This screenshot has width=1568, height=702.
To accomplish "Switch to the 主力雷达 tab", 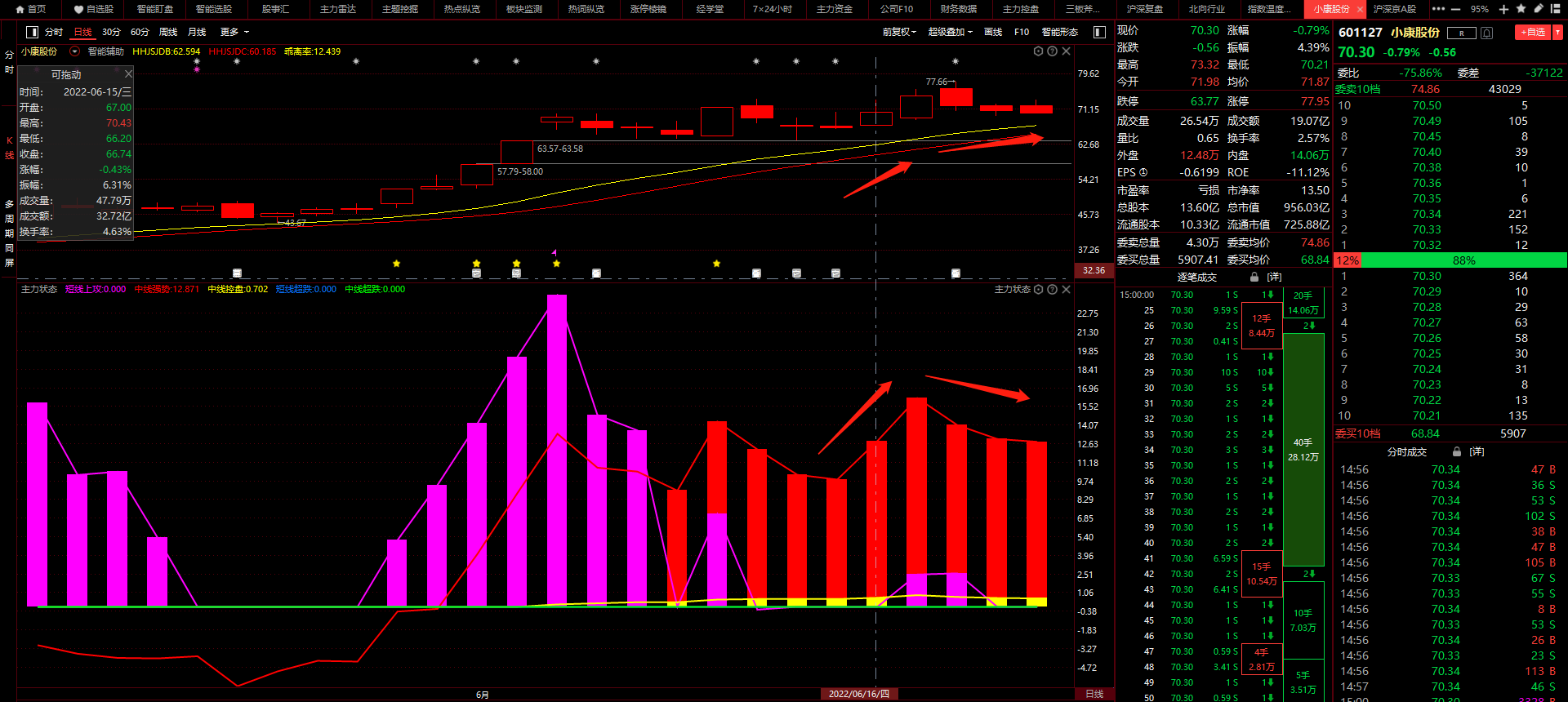I will click(x=338, y=9).
